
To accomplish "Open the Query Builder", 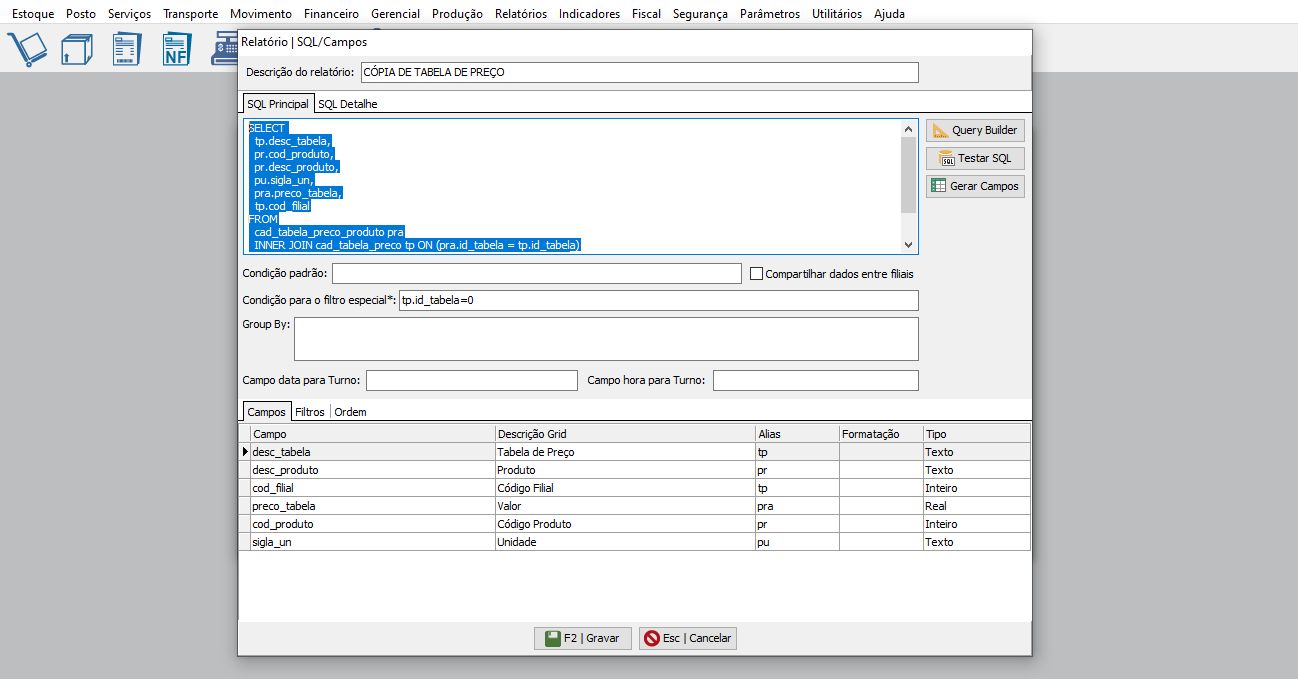I will 975,130.
